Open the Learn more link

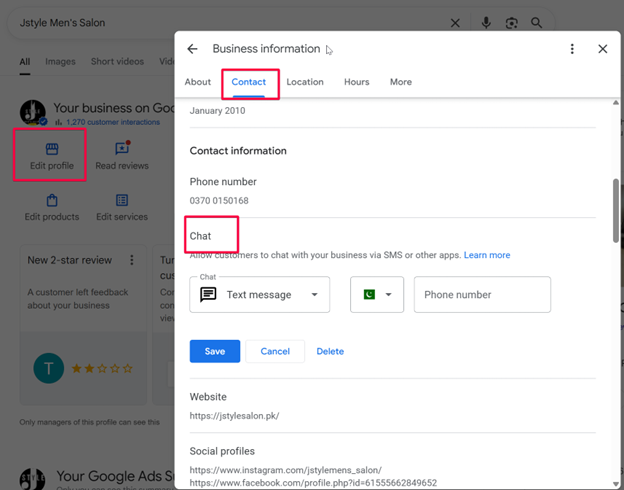coord(487,255)
